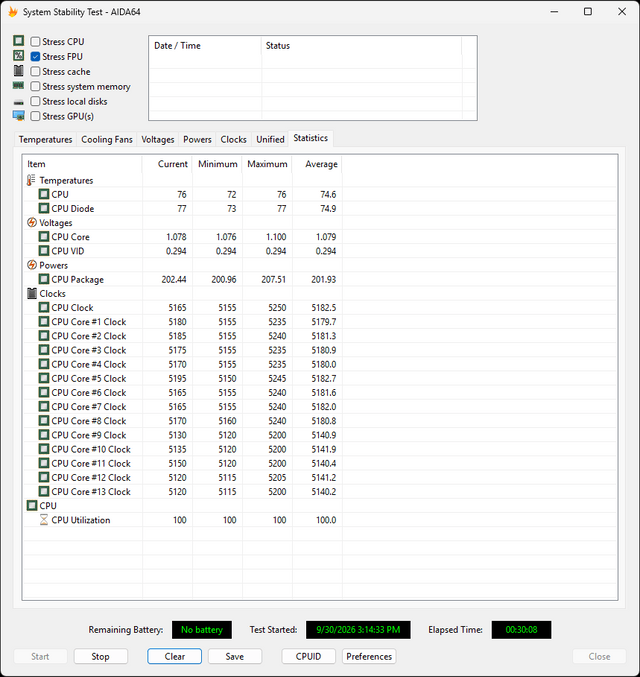Viewport: 640px width, 677px height.
Task: Click the icon next to CPU Clock row
Action: pyautogui.click(x=44, y=307)
